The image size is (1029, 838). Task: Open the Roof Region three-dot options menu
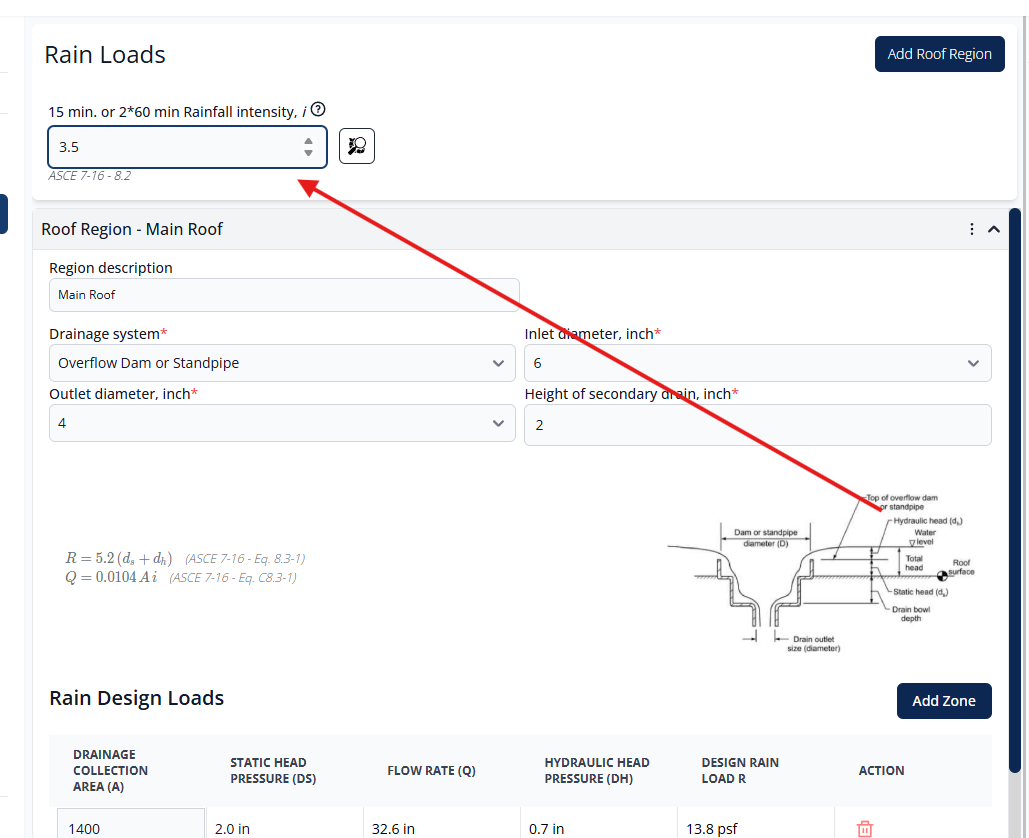click(x=972, y=229)
